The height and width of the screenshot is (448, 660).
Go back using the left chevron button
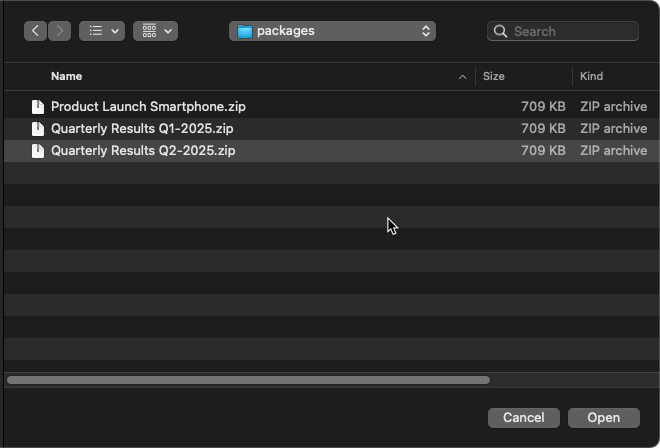(35, 31)
